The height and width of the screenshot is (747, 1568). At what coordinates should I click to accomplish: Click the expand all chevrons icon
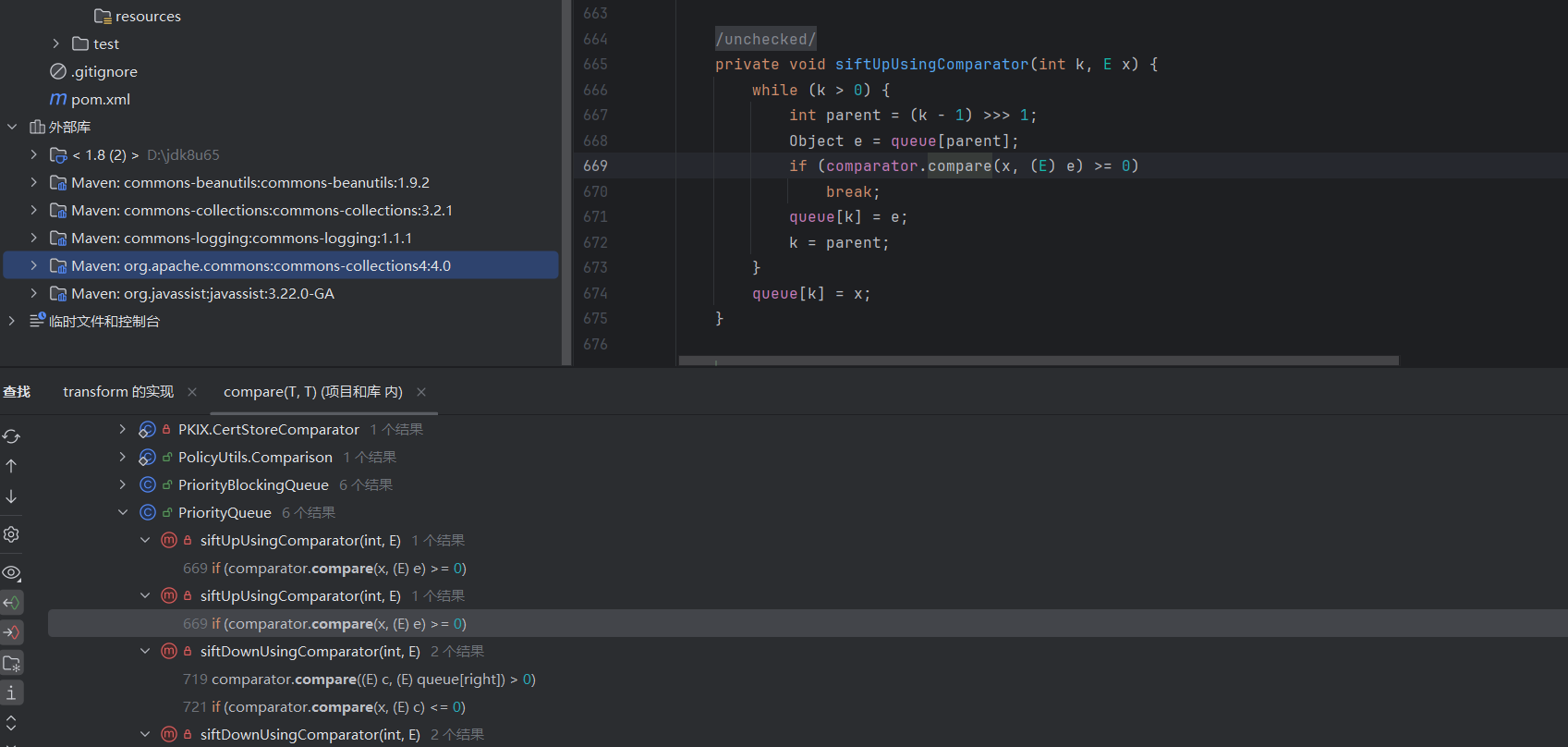tap(11, 722)
